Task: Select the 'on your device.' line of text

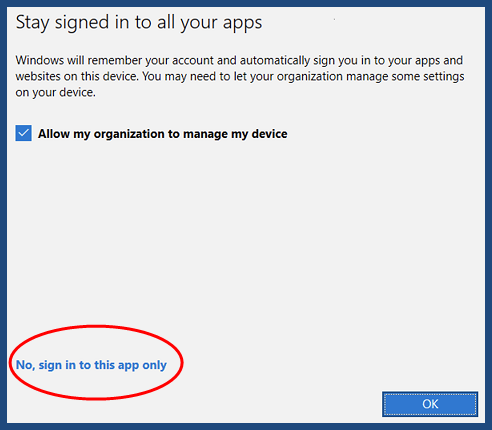Action: click(x=55, y=92)
